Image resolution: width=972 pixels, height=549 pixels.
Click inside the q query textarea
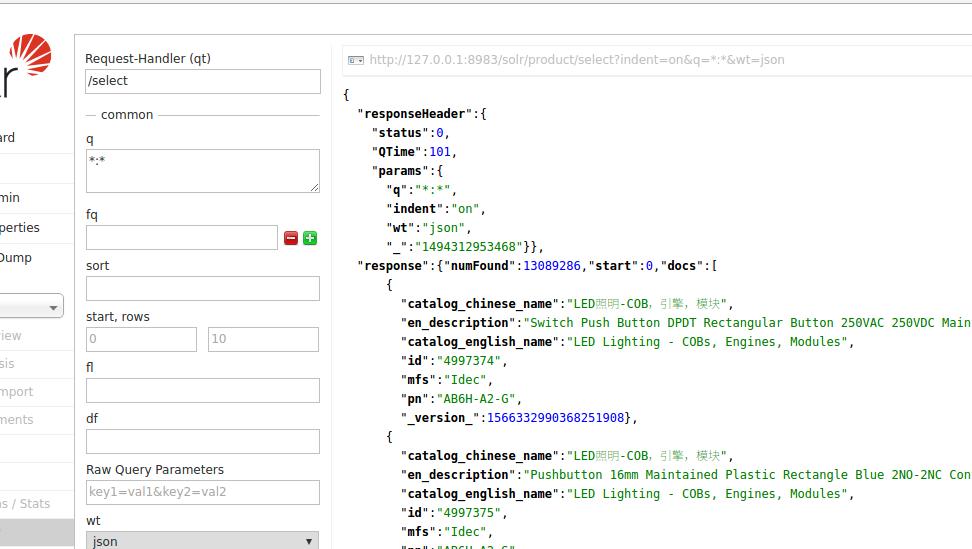tap(202, 171)
